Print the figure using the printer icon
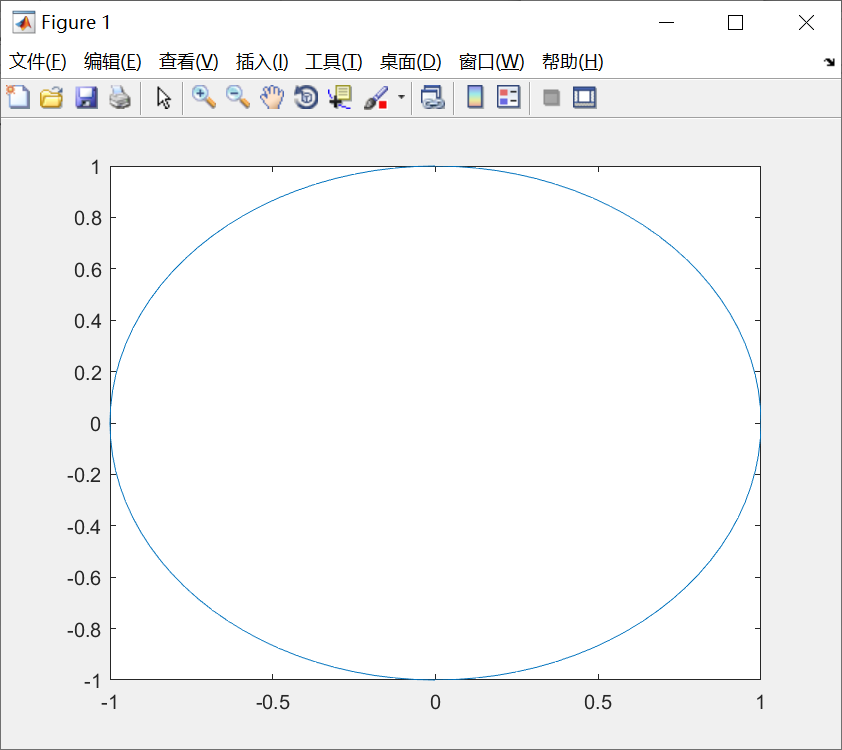 [x=120, y=98]
